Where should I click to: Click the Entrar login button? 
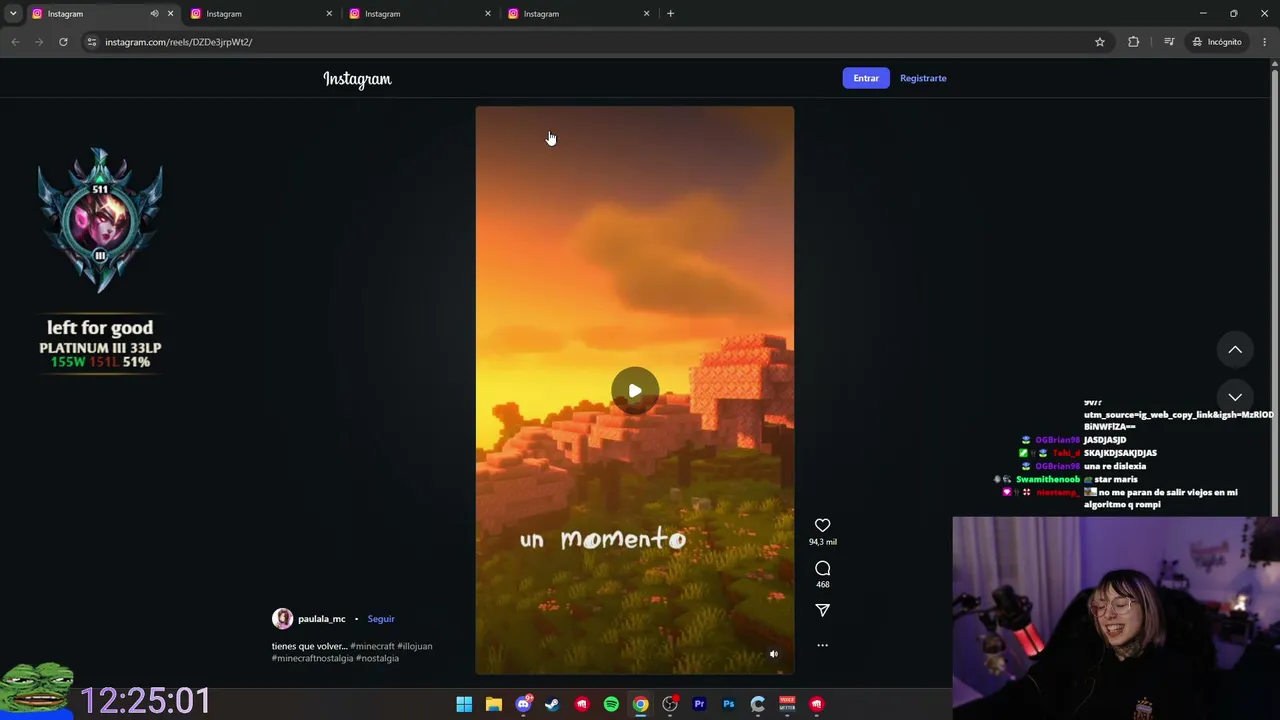(866, 78)
